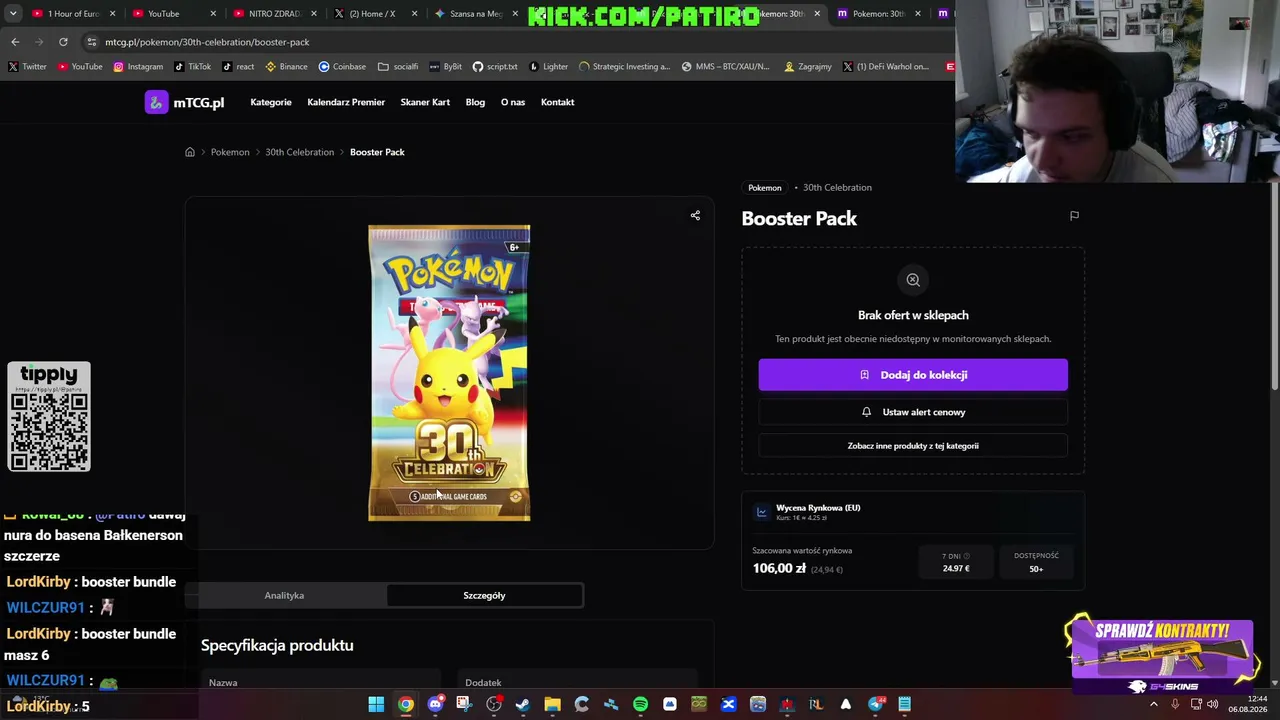This screenshot has height=720, width=1280.
Task: Switch to the Analityka tab
Action: 284,596
